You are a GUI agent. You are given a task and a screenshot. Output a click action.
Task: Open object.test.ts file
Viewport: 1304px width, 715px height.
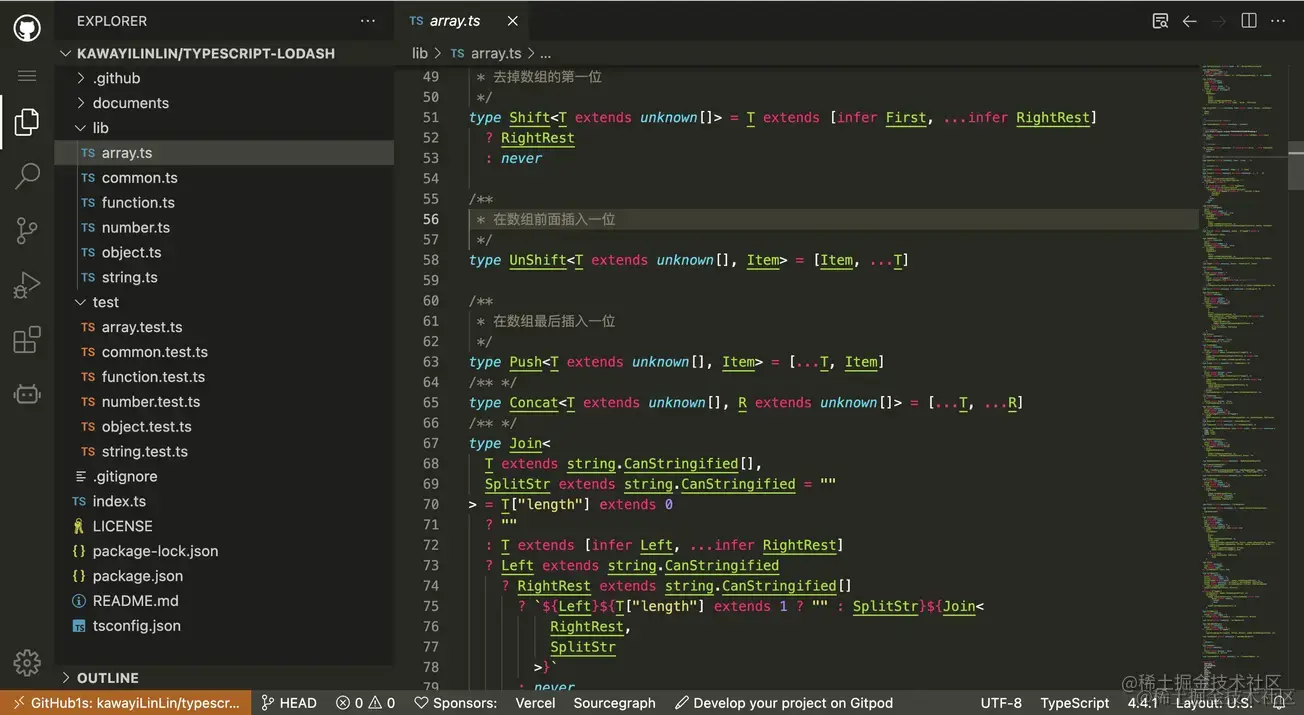[224, 427]
